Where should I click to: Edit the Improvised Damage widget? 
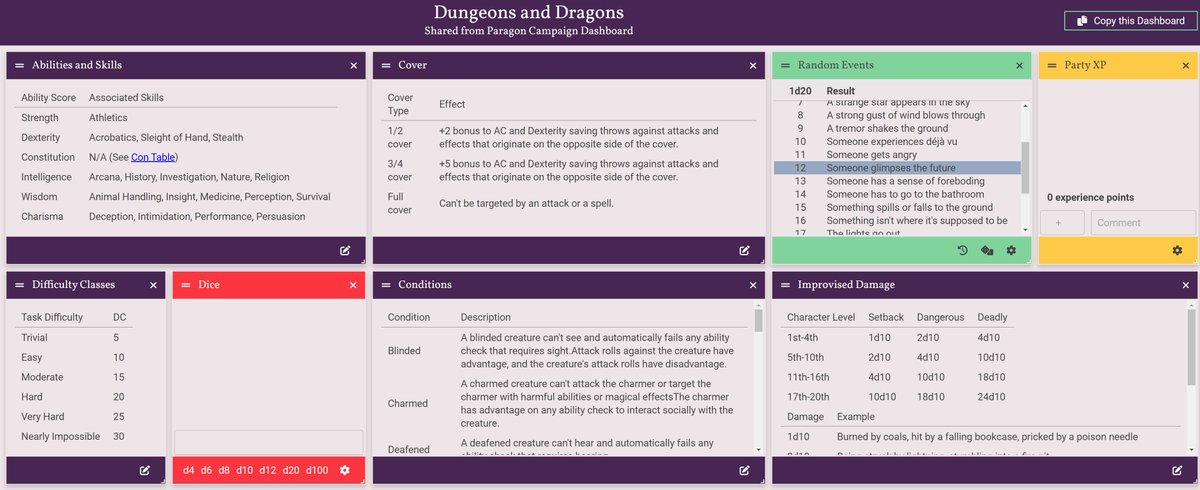tap(1177, 470)
